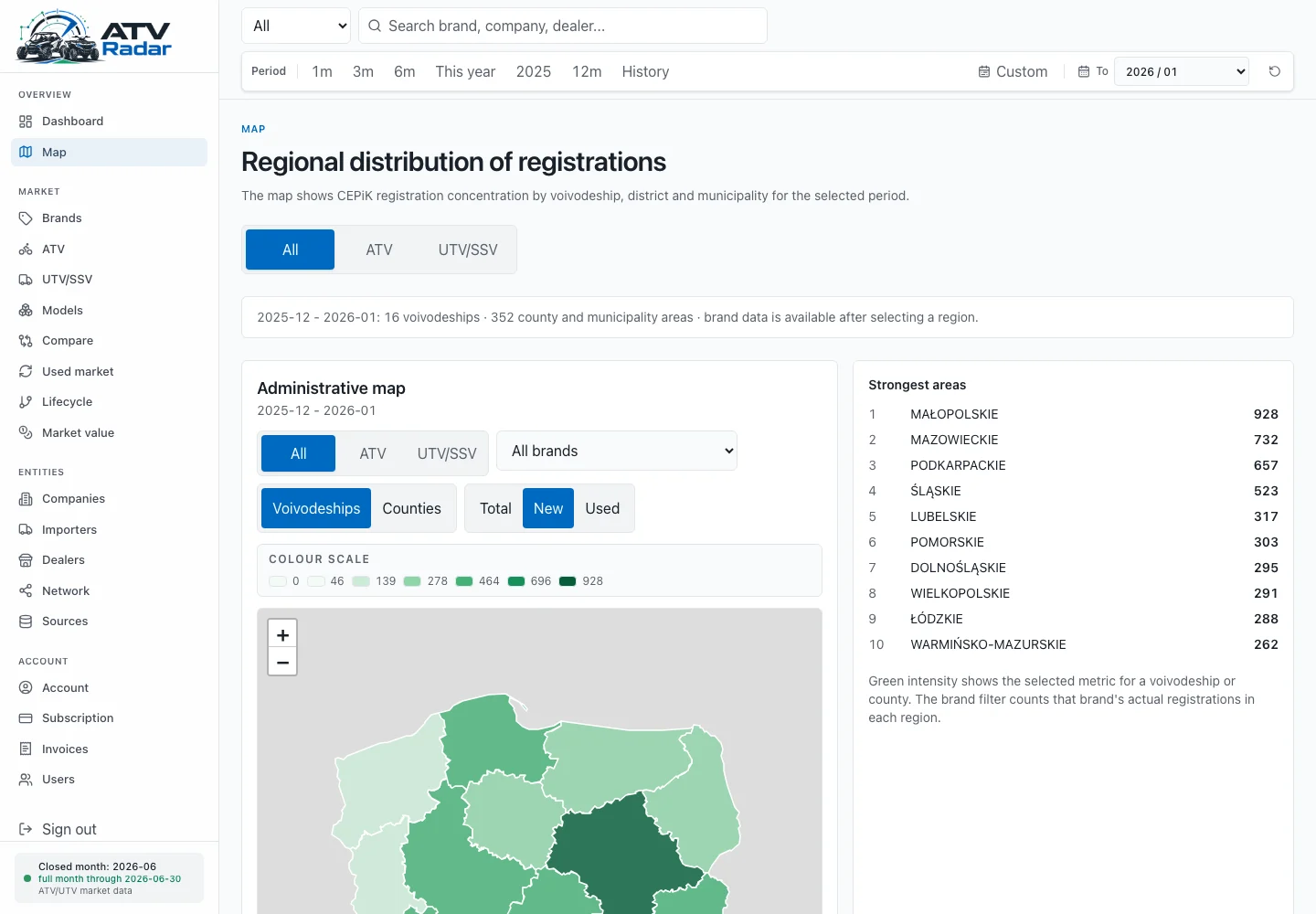Click the Importers truck icon

click(26, 530)
